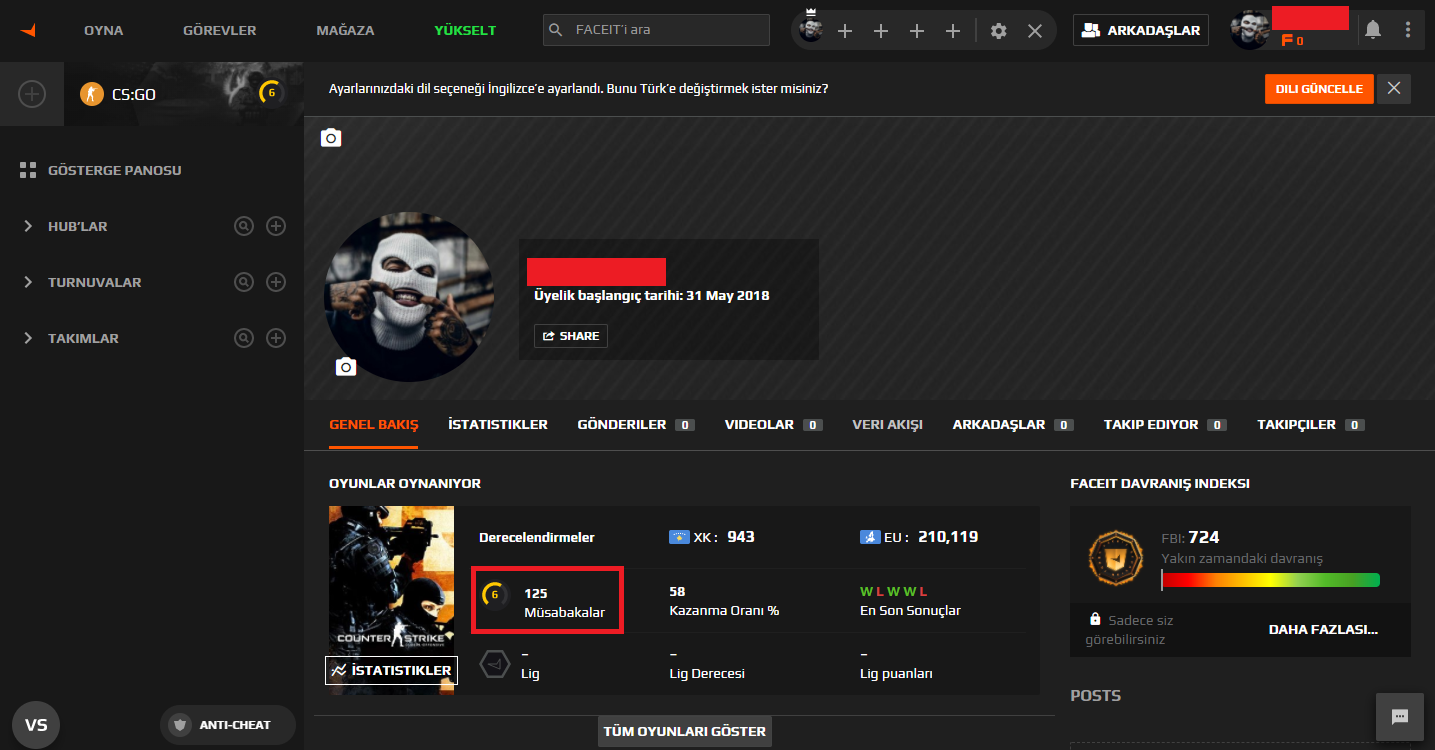Viewport: 1435px width, 750px height.
Task: Click the YÜKSELT upgrade link
Action: [x=465, y=30]
